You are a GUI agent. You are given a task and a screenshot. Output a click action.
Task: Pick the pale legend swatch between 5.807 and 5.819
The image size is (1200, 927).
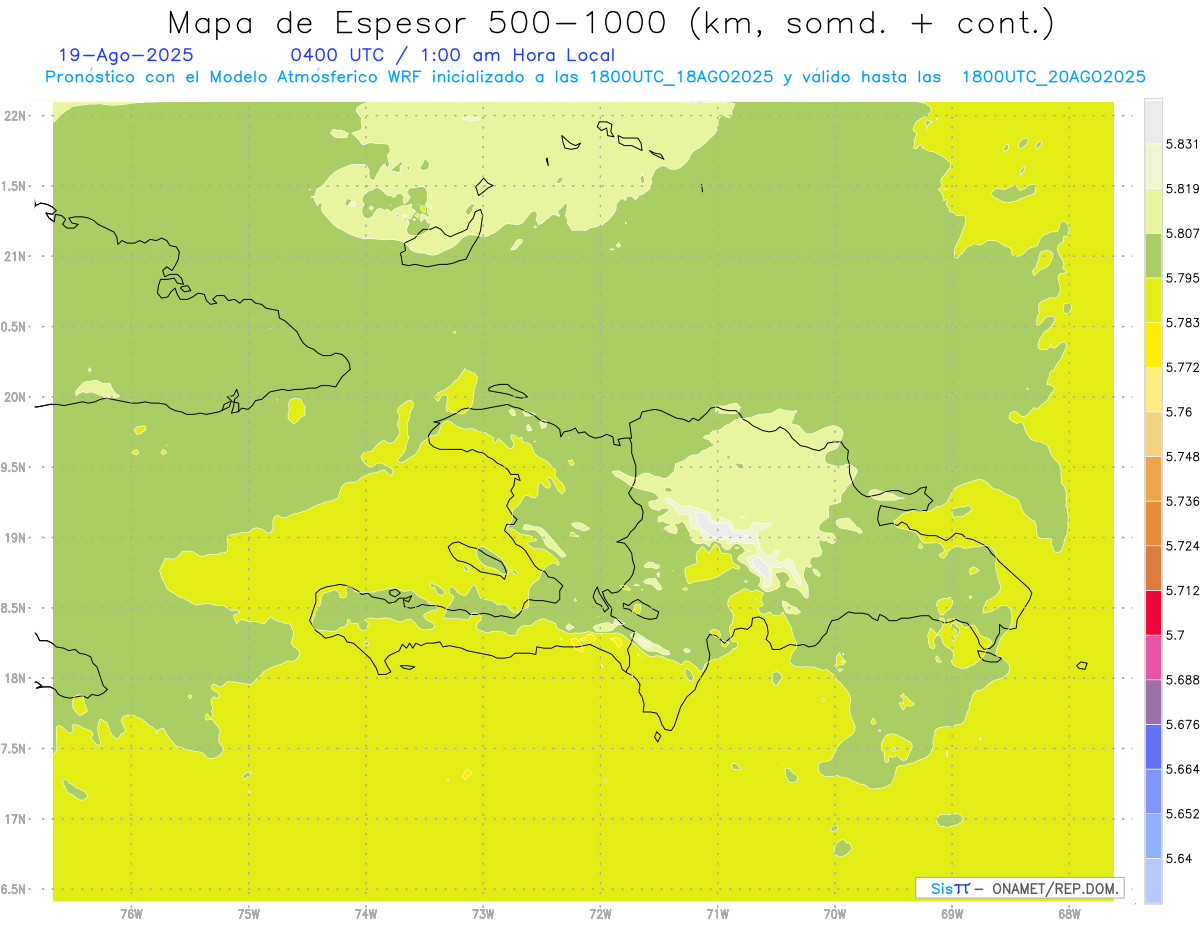[1153, 211]
